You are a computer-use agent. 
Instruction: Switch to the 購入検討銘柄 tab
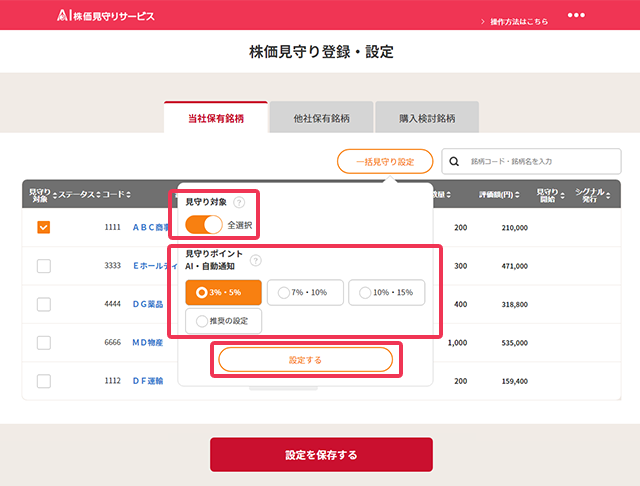pyautogui.click(x=427, y=118)
